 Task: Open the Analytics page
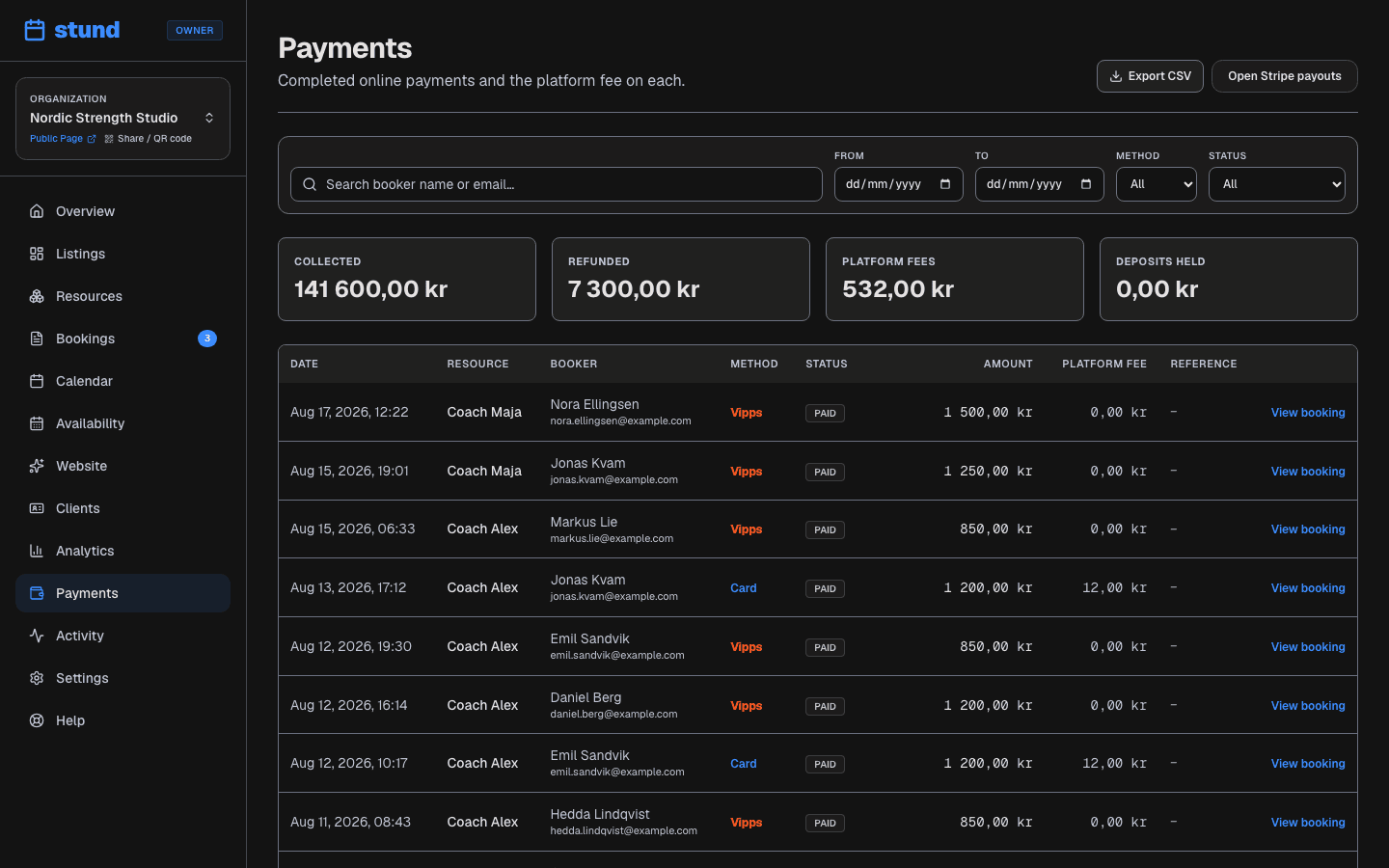[x=123, y=551]
